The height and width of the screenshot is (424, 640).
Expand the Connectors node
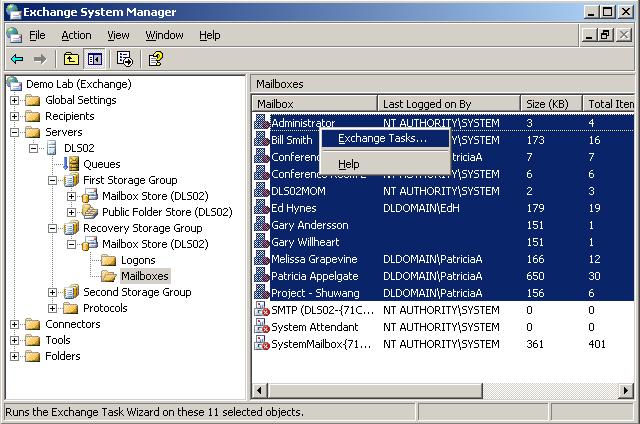click(14, 324)
